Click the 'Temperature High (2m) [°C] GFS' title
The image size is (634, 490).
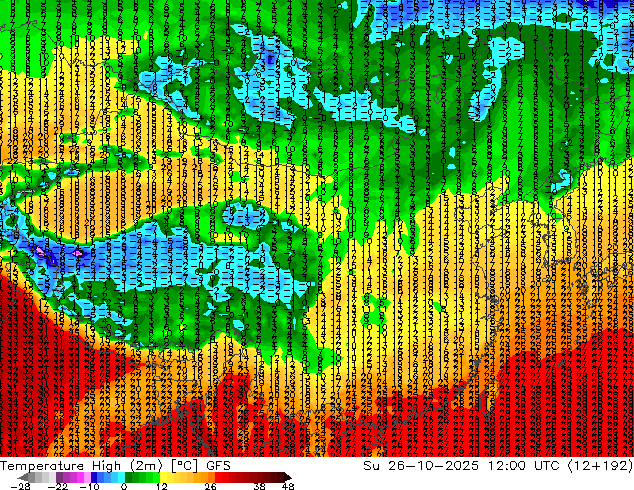pyautogui.click(x=115, y=466)
